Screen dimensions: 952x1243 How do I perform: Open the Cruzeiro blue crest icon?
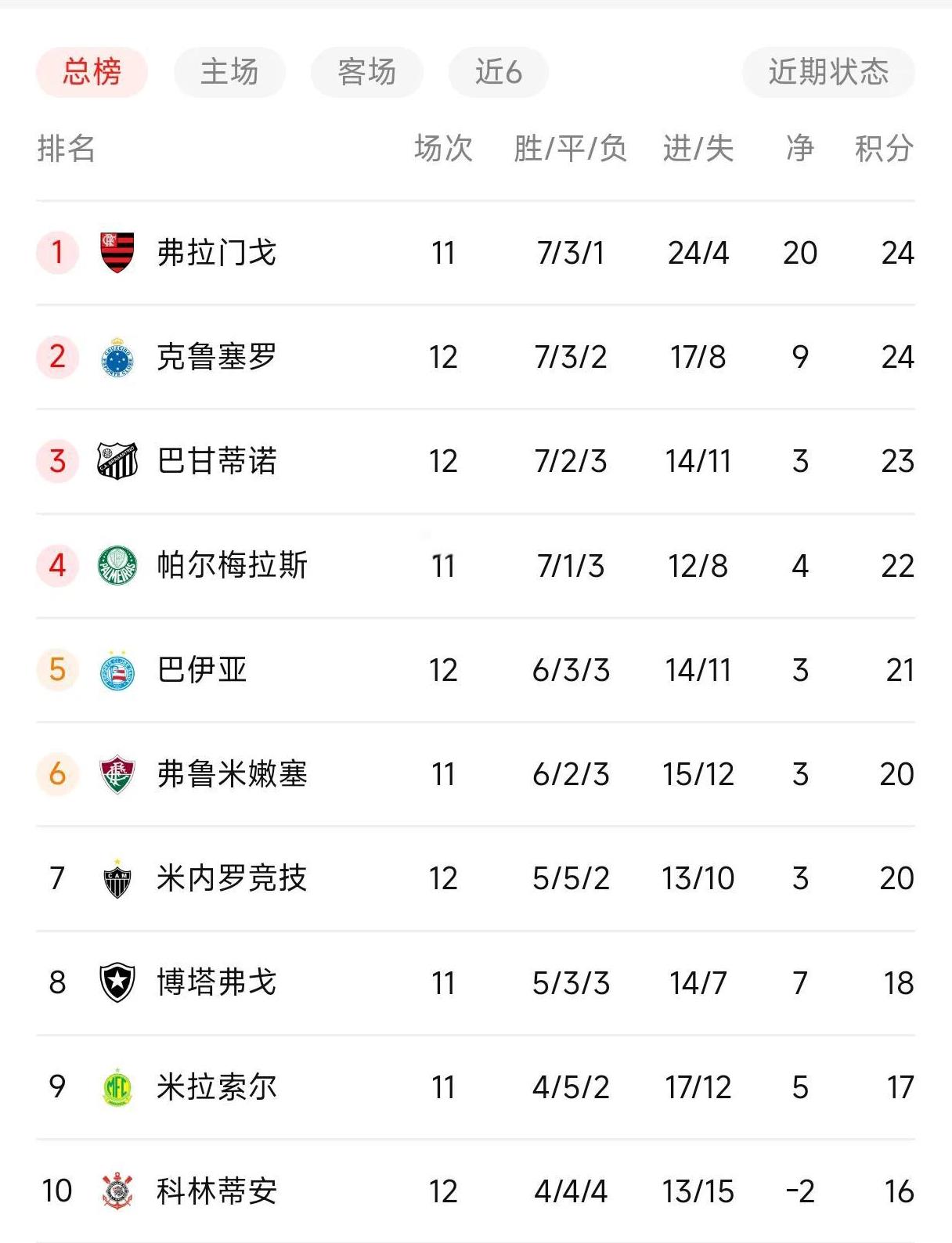117,357
